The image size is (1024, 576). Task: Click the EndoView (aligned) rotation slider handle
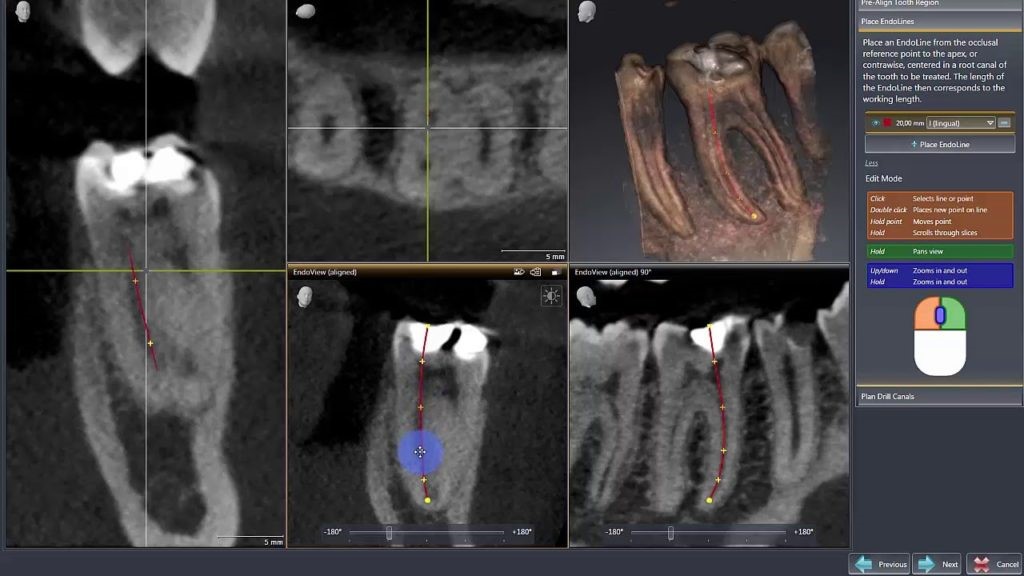click(389, 532)
